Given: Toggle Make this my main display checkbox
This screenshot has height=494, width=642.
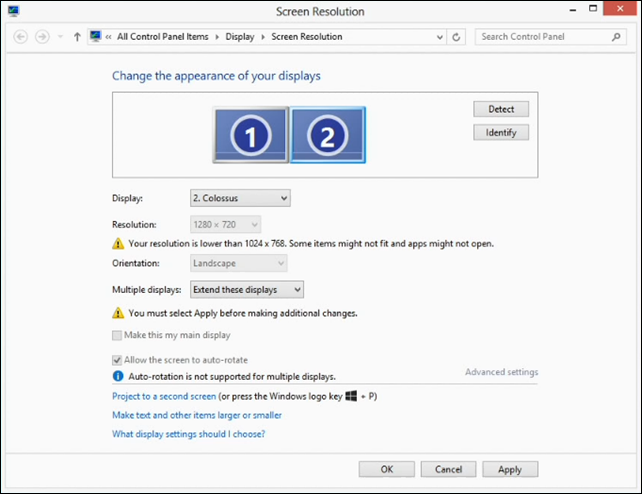Looking at the screenshot, I should coord(117,336).
